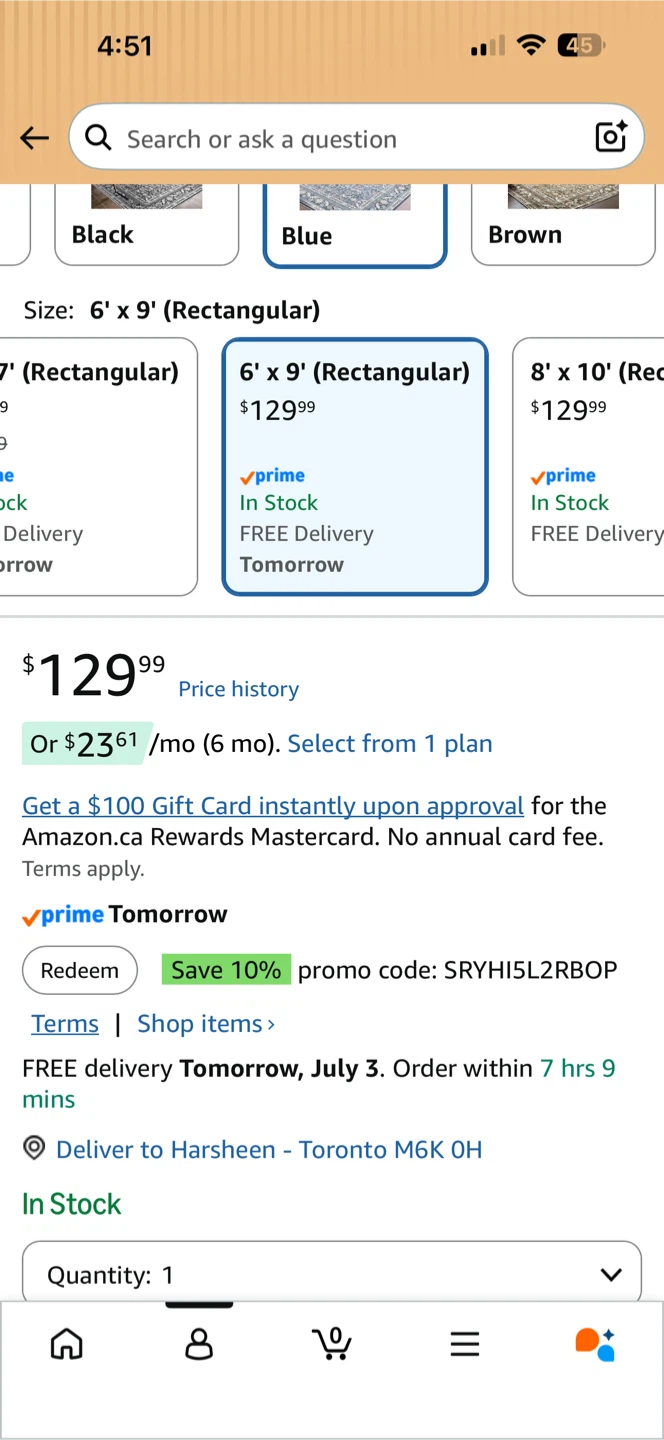Image resolution: width=664 pixels, height=1440 pixels.
Task: Tap the back arrow icon
Action: point(34,139)
